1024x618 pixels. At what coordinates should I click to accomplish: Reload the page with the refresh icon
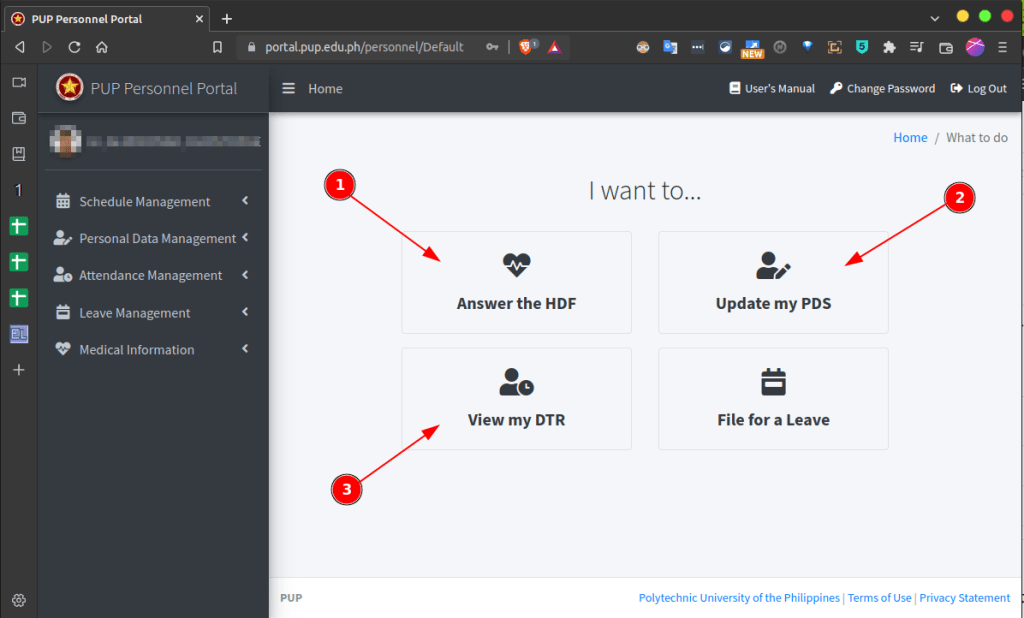(74, 47)
